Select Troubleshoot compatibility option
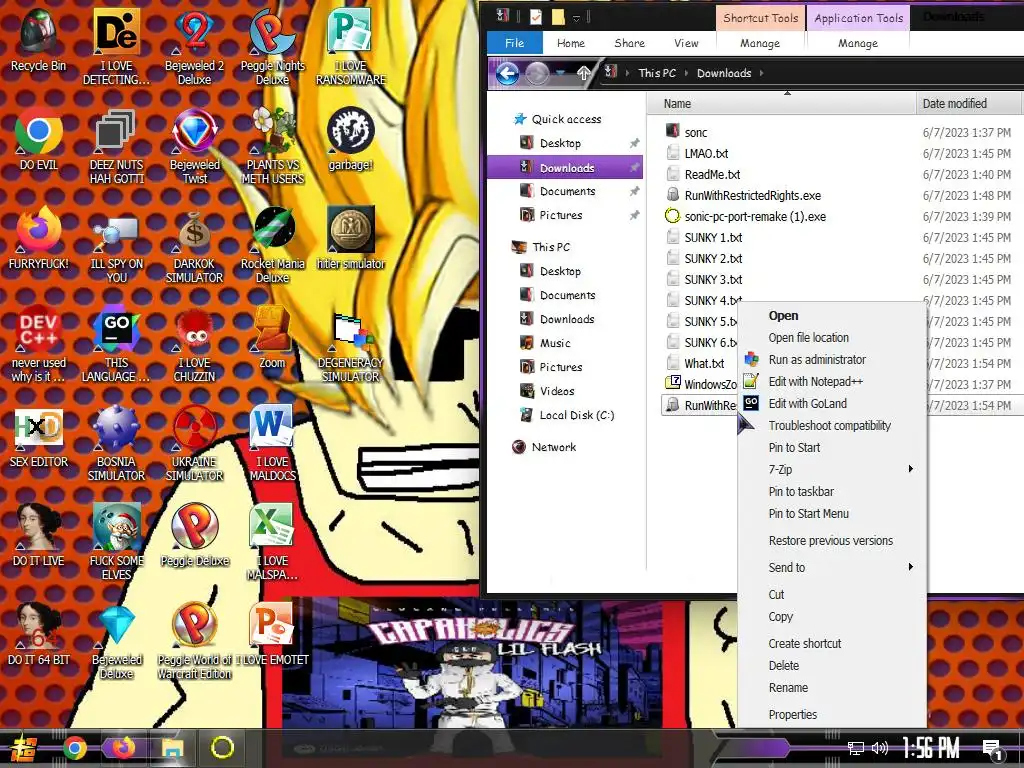This screenshot has height=768, width=1024. [x=831, y=426]
